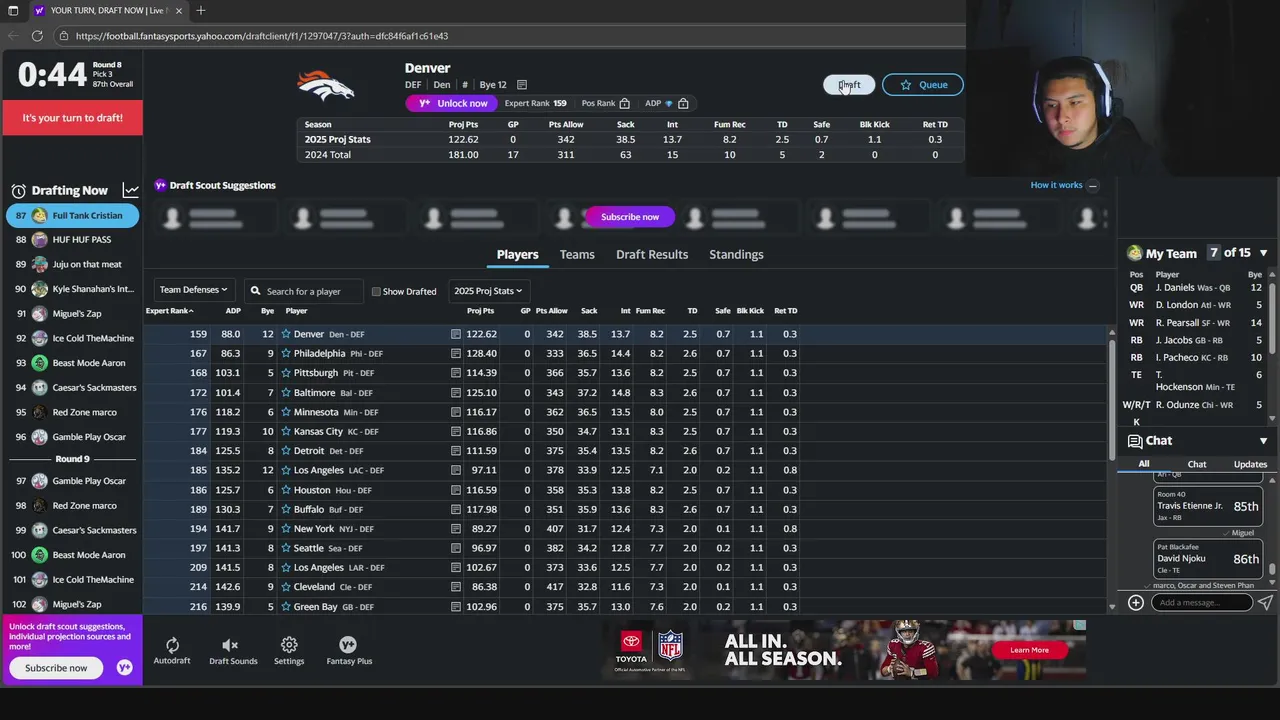Screen dimensions: 1280x720
Task: Open draft Settings gear
Action: pyautogui.click(x=289, y=645)
